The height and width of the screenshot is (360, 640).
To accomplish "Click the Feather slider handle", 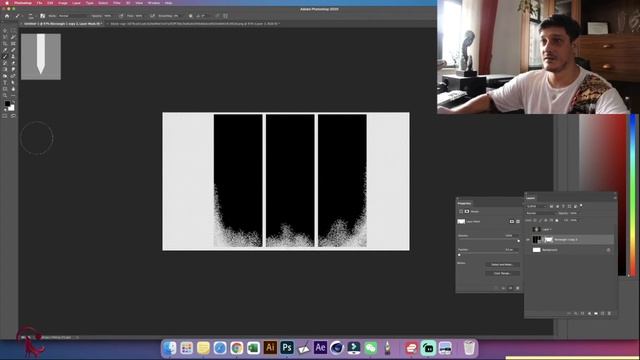I will coord(459,255).
